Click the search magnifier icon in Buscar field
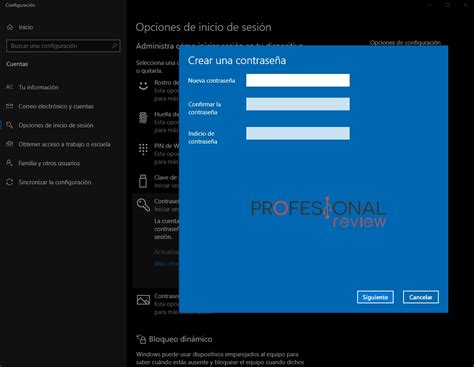 pyautogui.click(x=115, y=46)
